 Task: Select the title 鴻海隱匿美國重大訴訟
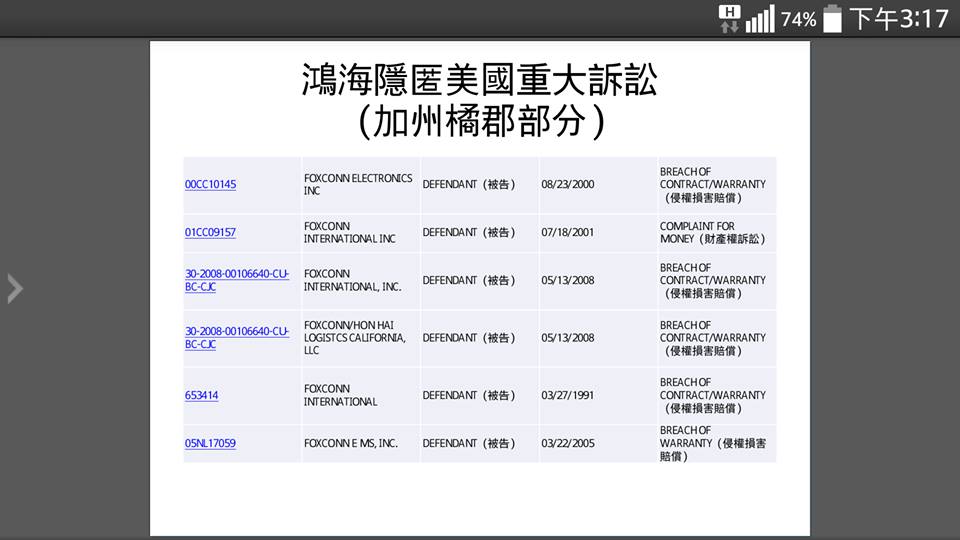point(479,80)
